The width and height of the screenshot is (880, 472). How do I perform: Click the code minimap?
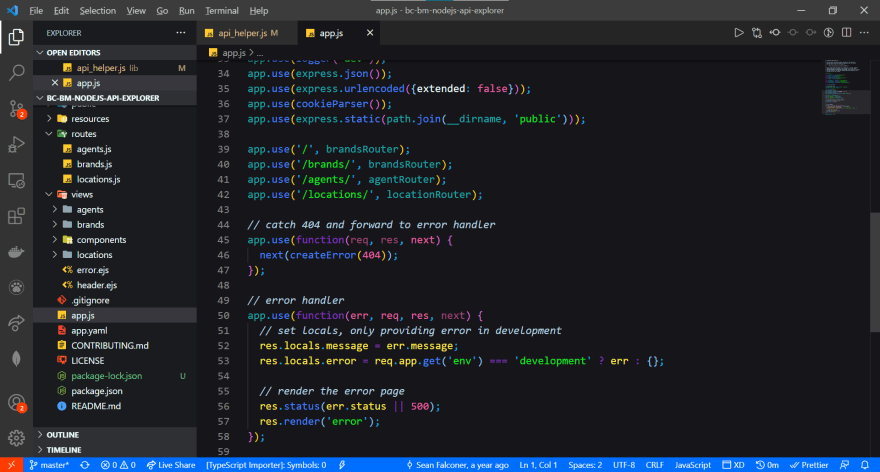846,87
